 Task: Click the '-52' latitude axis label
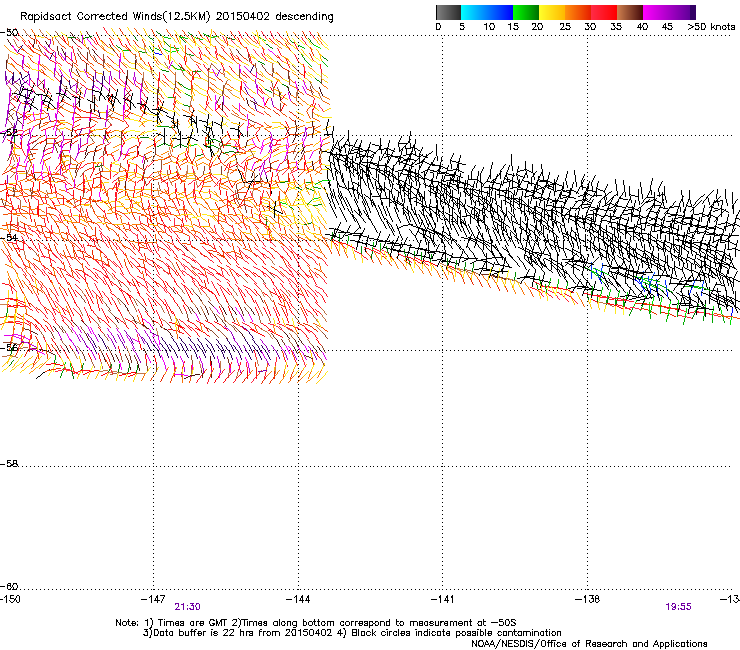pos(9,133)
